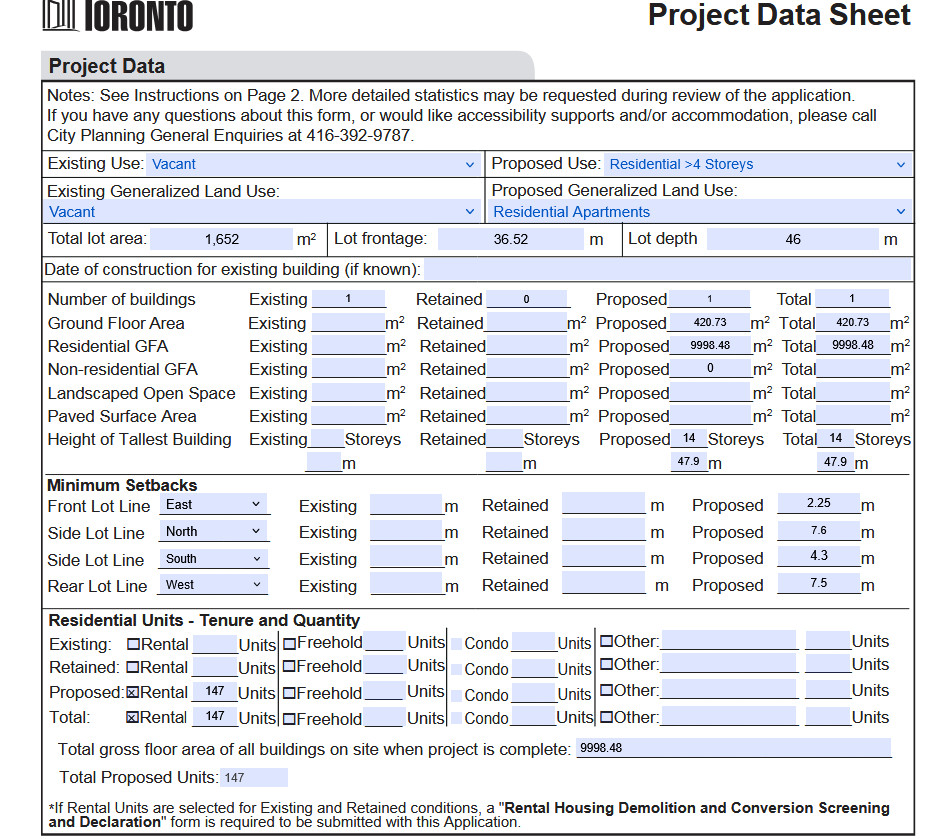The height and width of the screenshot is (839, 927).
Task: Toggle the Total Rental checkbox
Action: (x=133, y=718)
